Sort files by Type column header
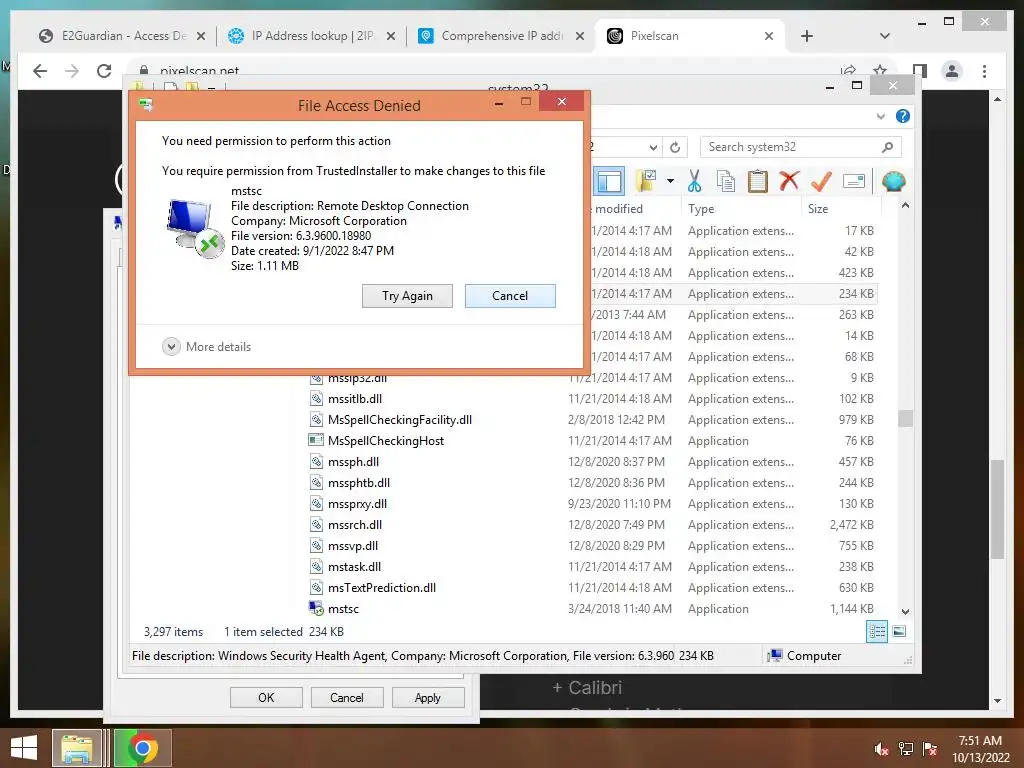The width and height of the screenshot is (1024, 768). 741,208
